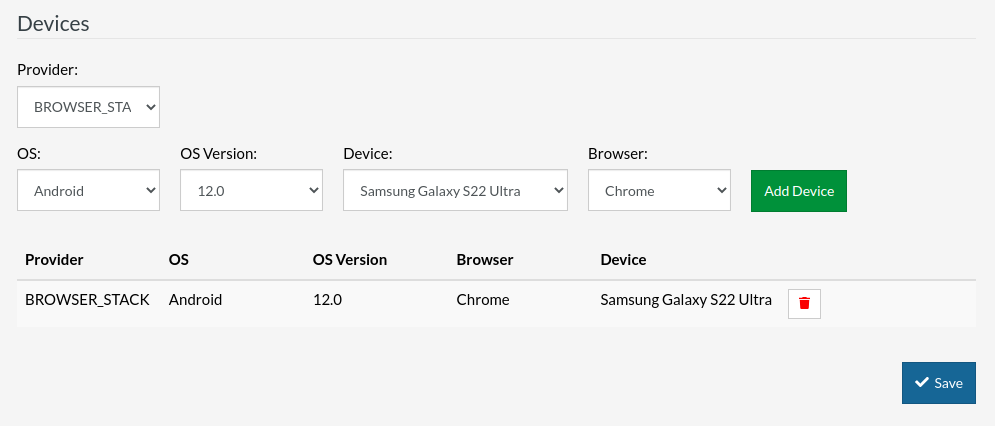This screenshot has width=995, height=426.
Task: Click the Save button
Action: tap(938, 383)
